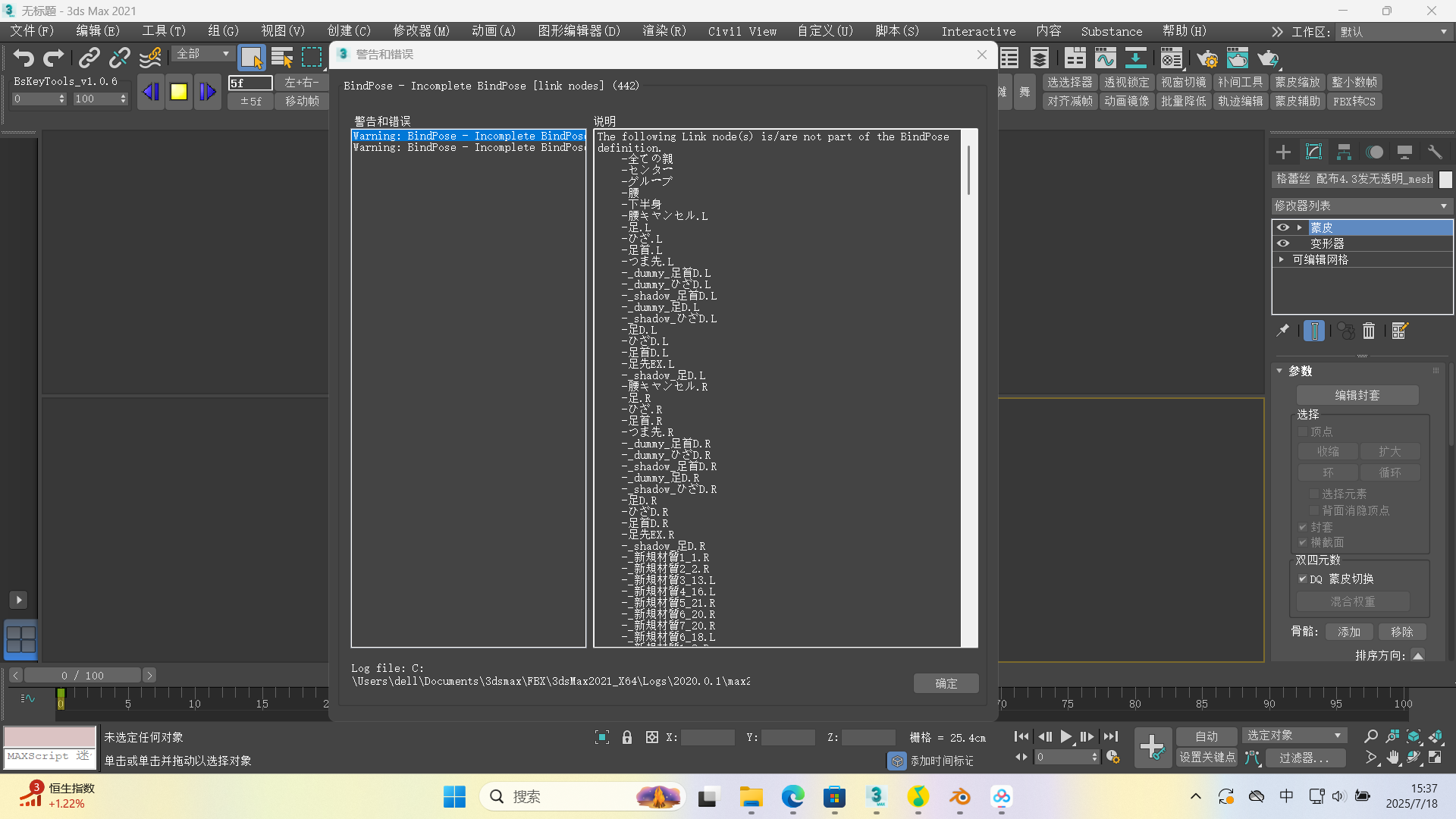The image size is (1456, 819).
Task: Open the 工作区 默认 dropdown
Action: click(x=1394, y=32)
